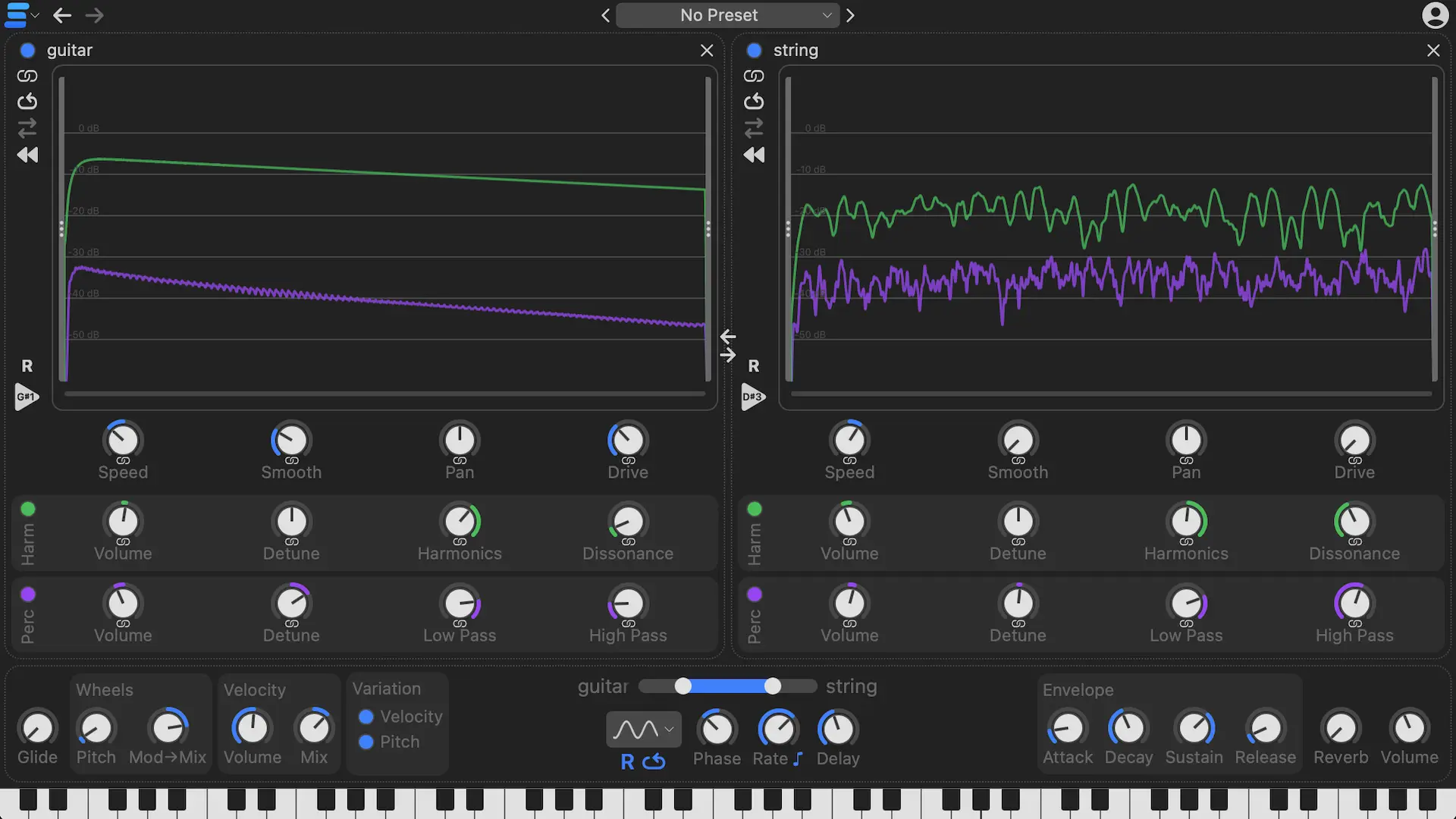Click the R button beside string waveform
Viewport: 1456px width, 819px height.
(x=754, y=366)
